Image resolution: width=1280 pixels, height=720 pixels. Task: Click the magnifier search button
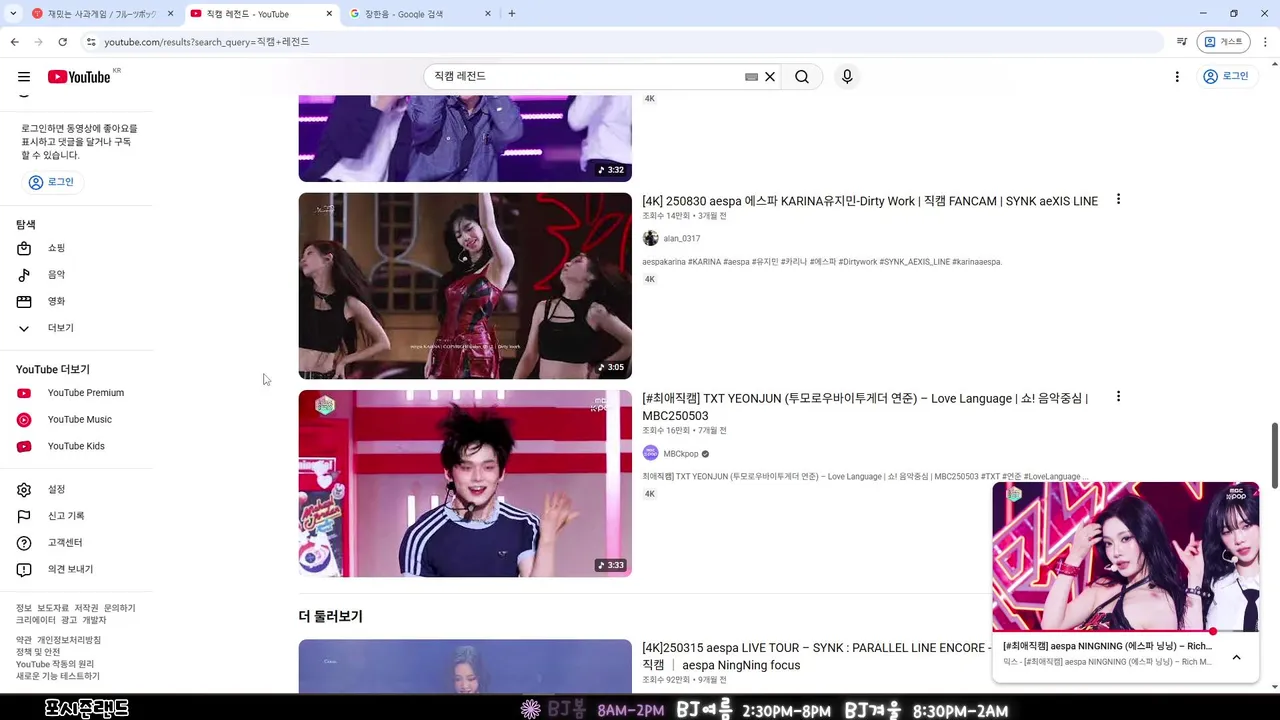(x=802, y=77)
